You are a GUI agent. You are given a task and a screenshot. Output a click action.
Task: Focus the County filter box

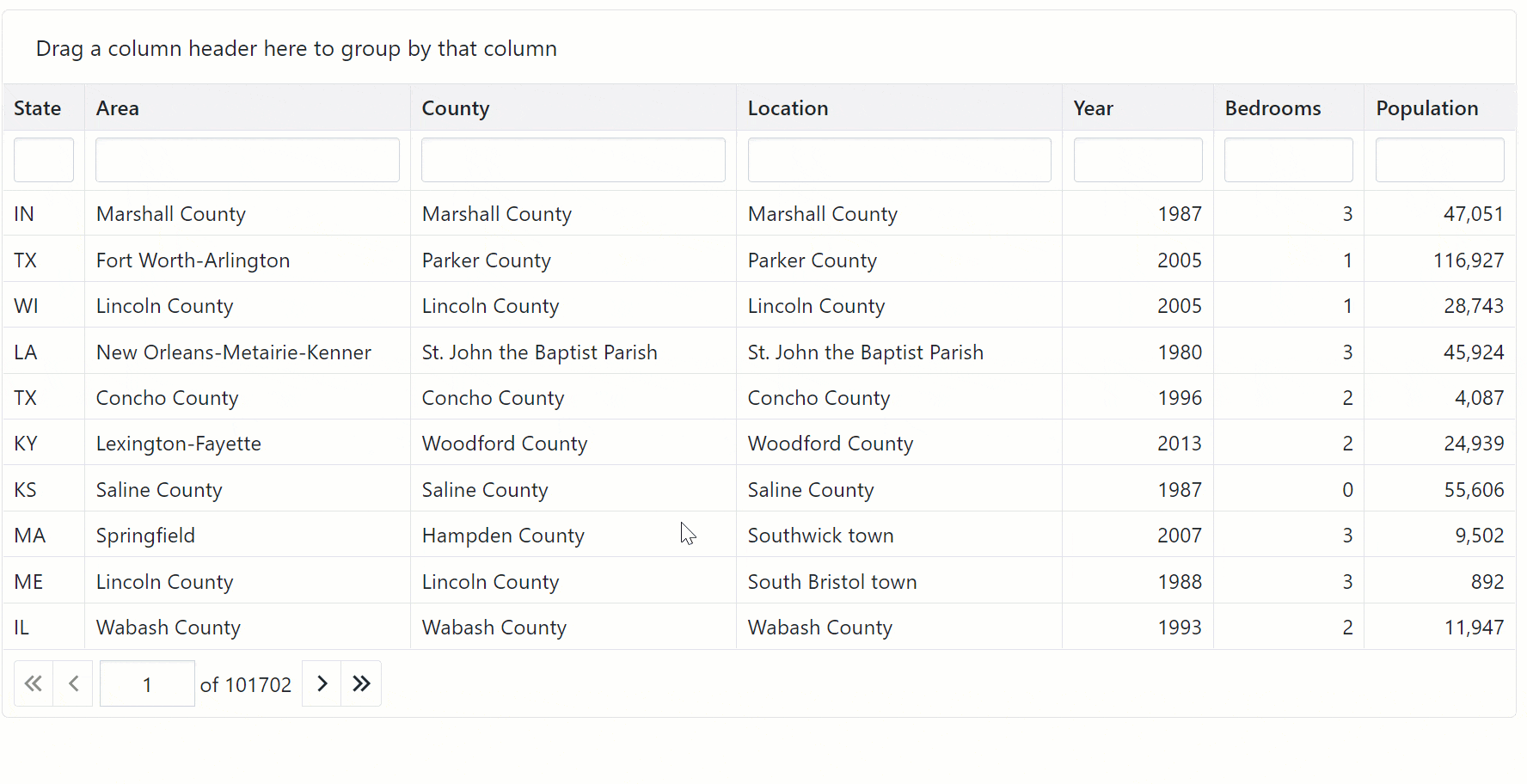point(573,160)
